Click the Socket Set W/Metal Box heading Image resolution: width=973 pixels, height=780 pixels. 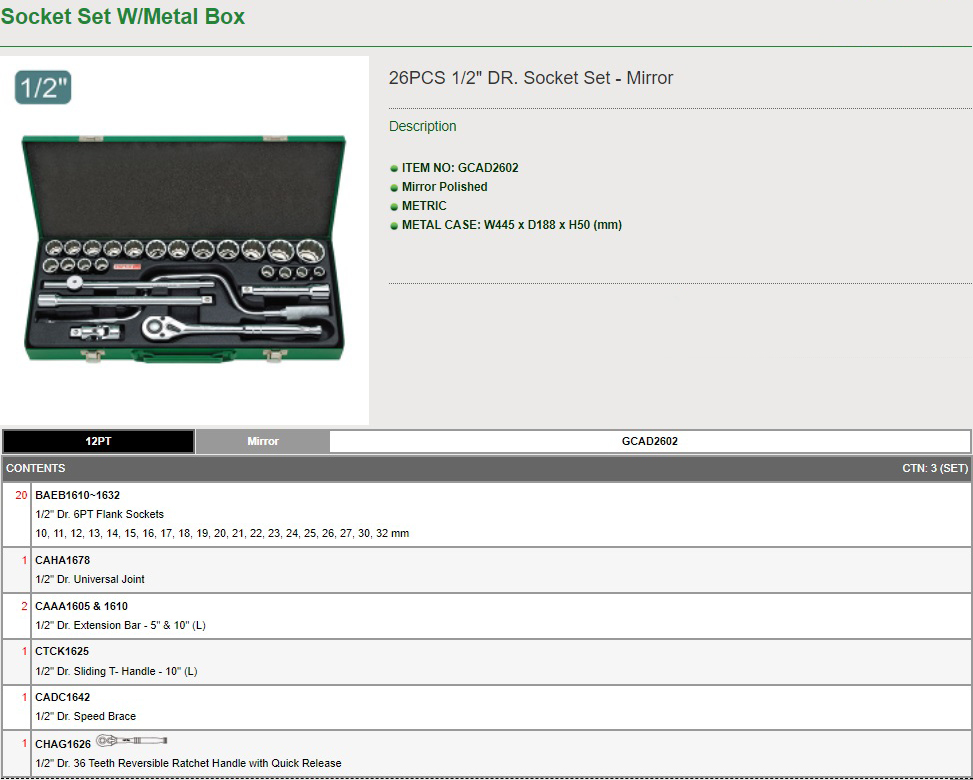[x=123, y=16]
